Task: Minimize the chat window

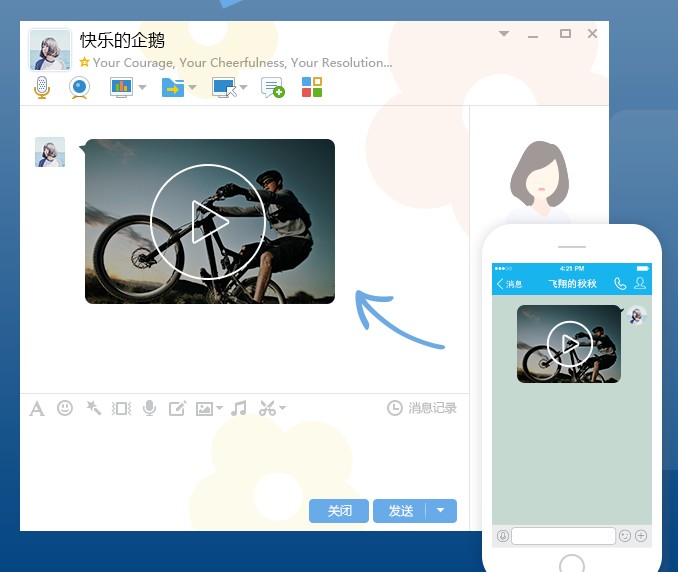Action: (533, 36)
